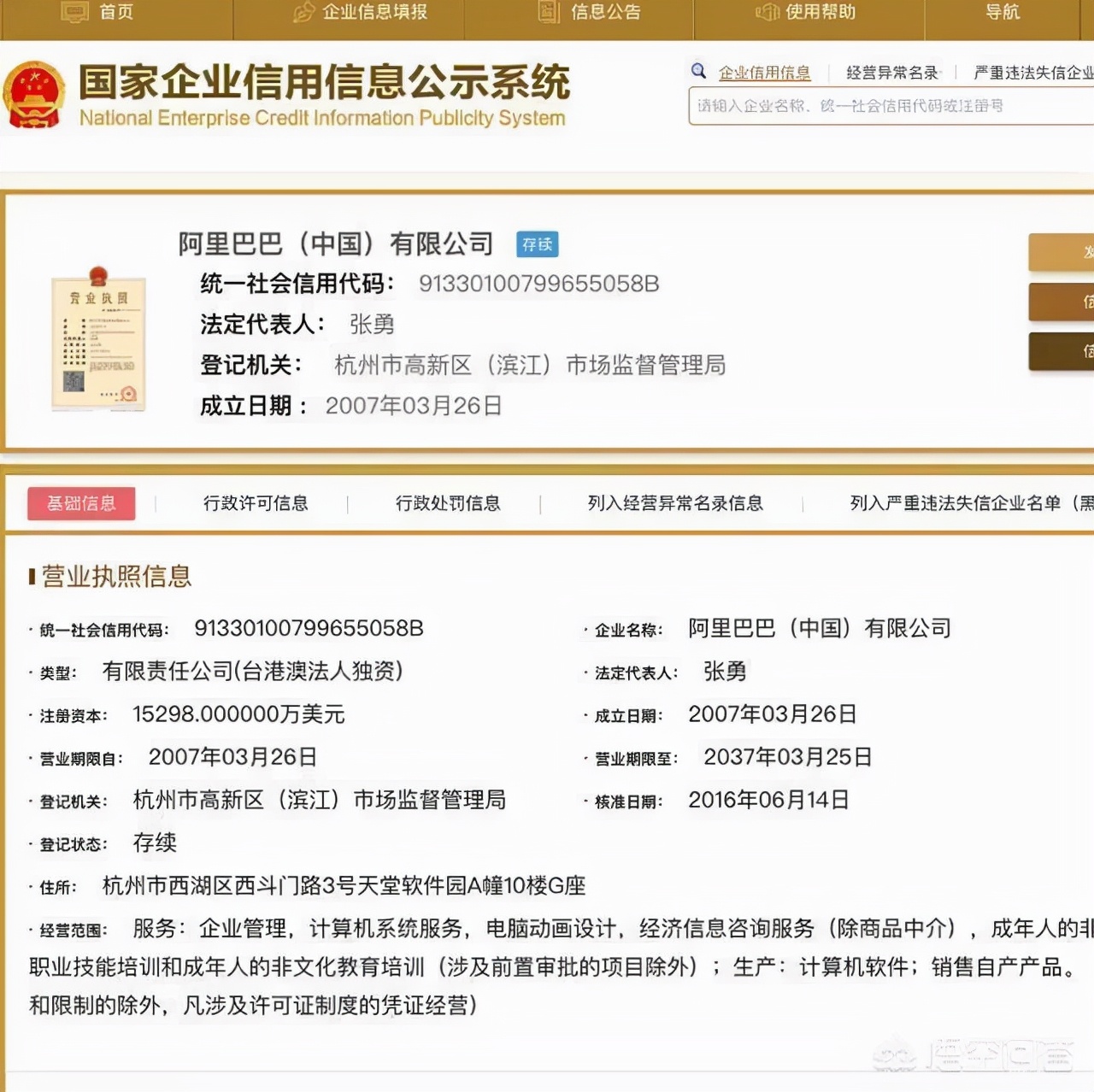The width and height of the screenshot is (1094, 1092).
Task: Click the national emblem site logo
Action: click(34, 94)
